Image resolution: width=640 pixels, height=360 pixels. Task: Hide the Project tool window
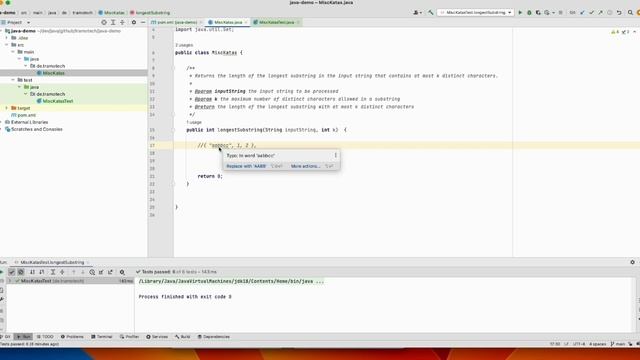[142, 22]
